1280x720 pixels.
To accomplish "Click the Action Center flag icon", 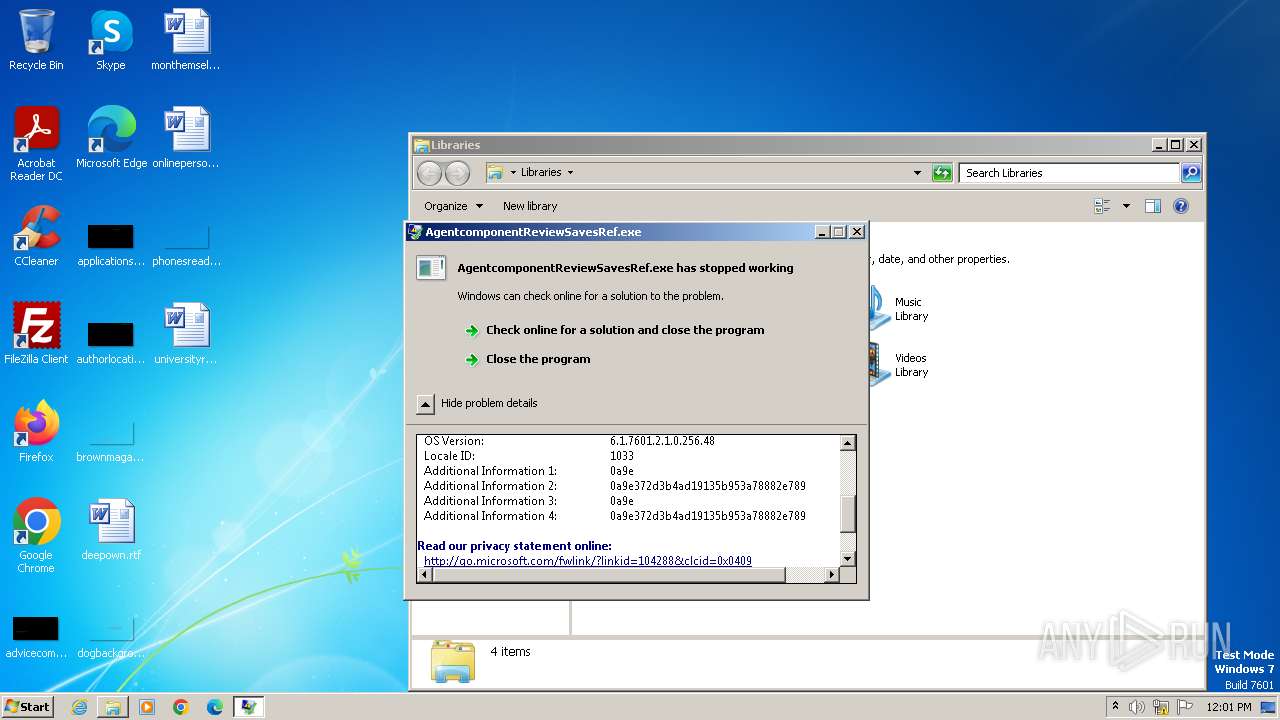I will click(1185, 707).
